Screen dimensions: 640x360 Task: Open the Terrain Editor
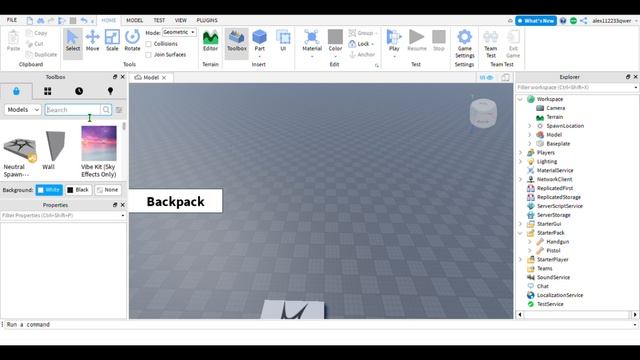[x=211, y=40]
